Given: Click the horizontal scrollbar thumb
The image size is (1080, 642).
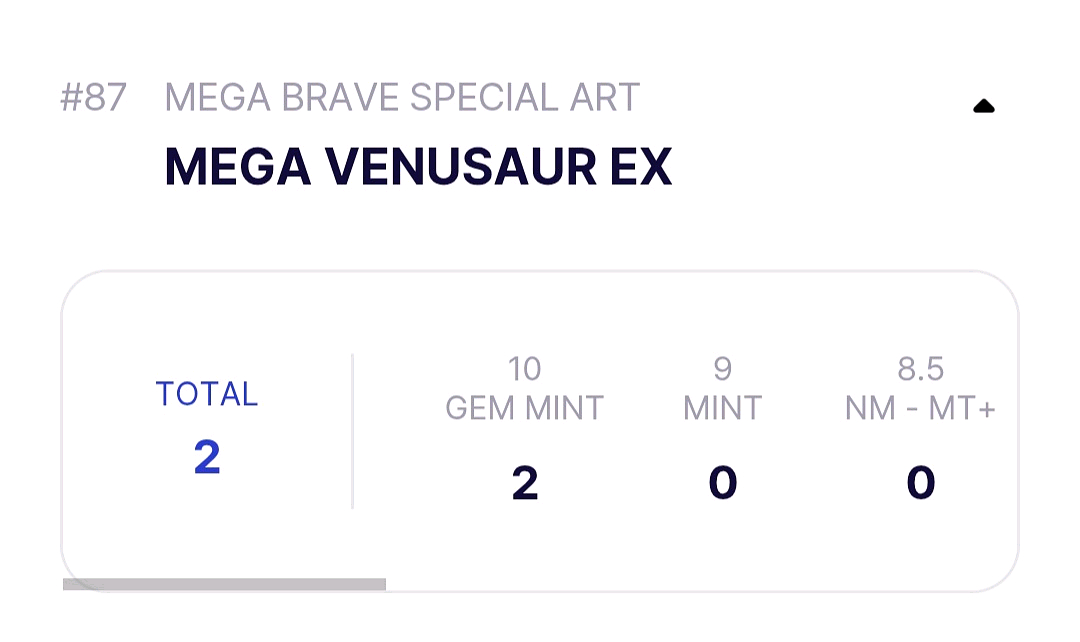Looking at the screenshot, I should [x=224, y=584].
